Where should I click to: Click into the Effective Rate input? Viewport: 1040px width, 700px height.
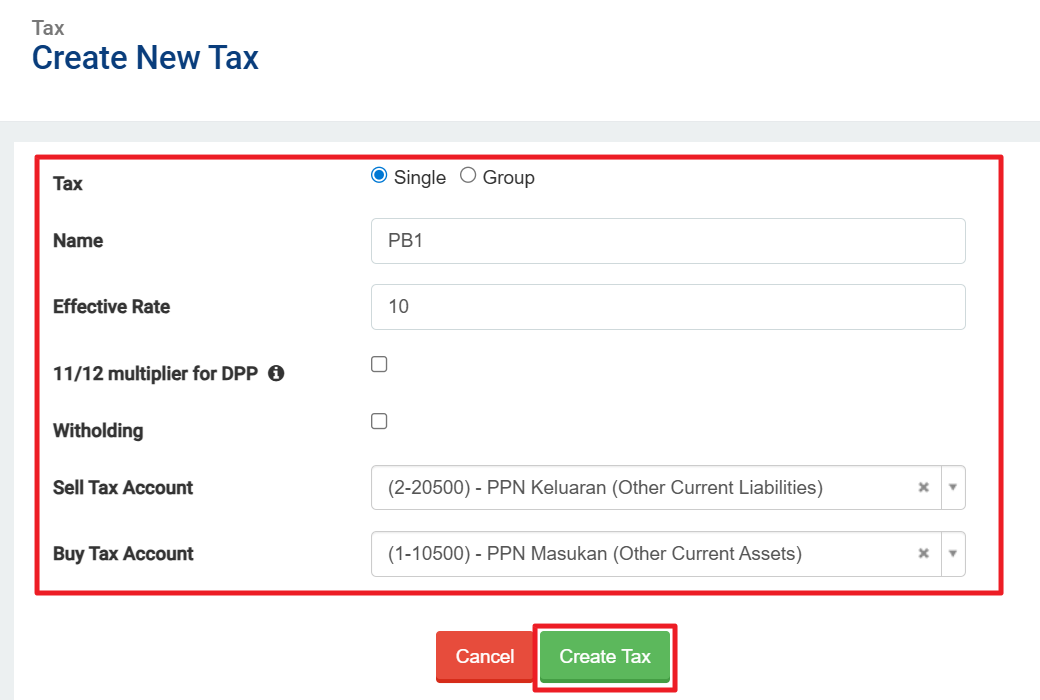(667, 307)
